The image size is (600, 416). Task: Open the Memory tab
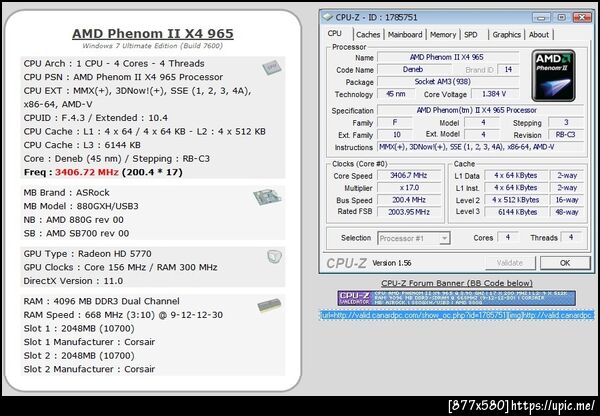(443, 34)
